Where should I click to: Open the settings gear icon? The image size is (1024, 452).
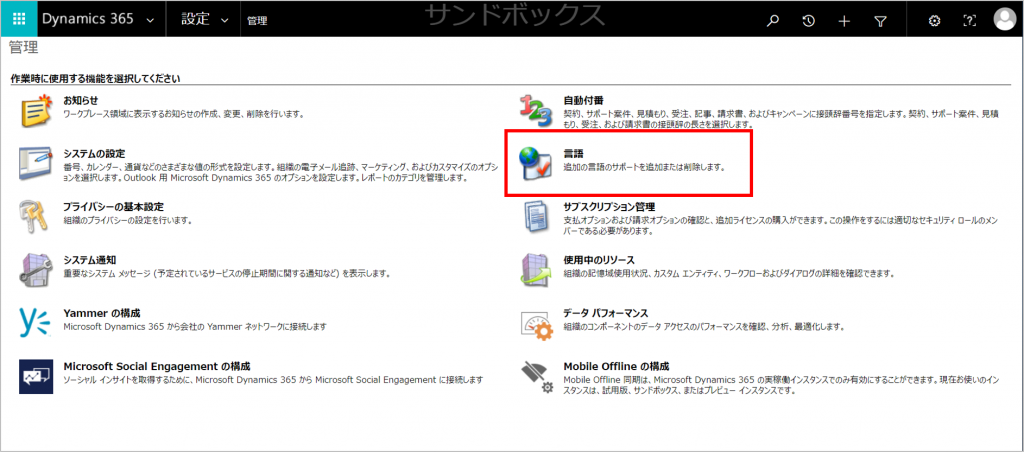(935, 20)
